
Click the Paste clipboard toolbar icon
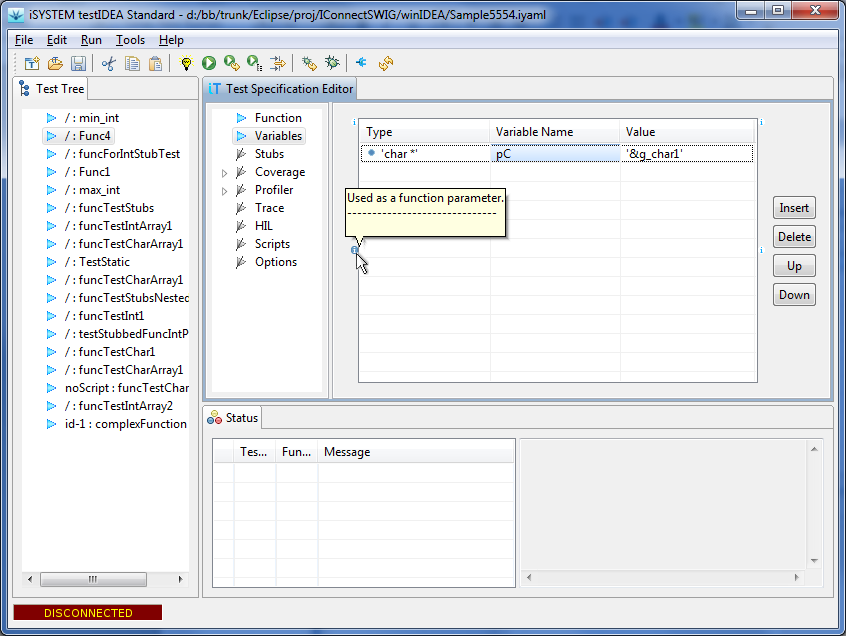[x=155, y=63]
